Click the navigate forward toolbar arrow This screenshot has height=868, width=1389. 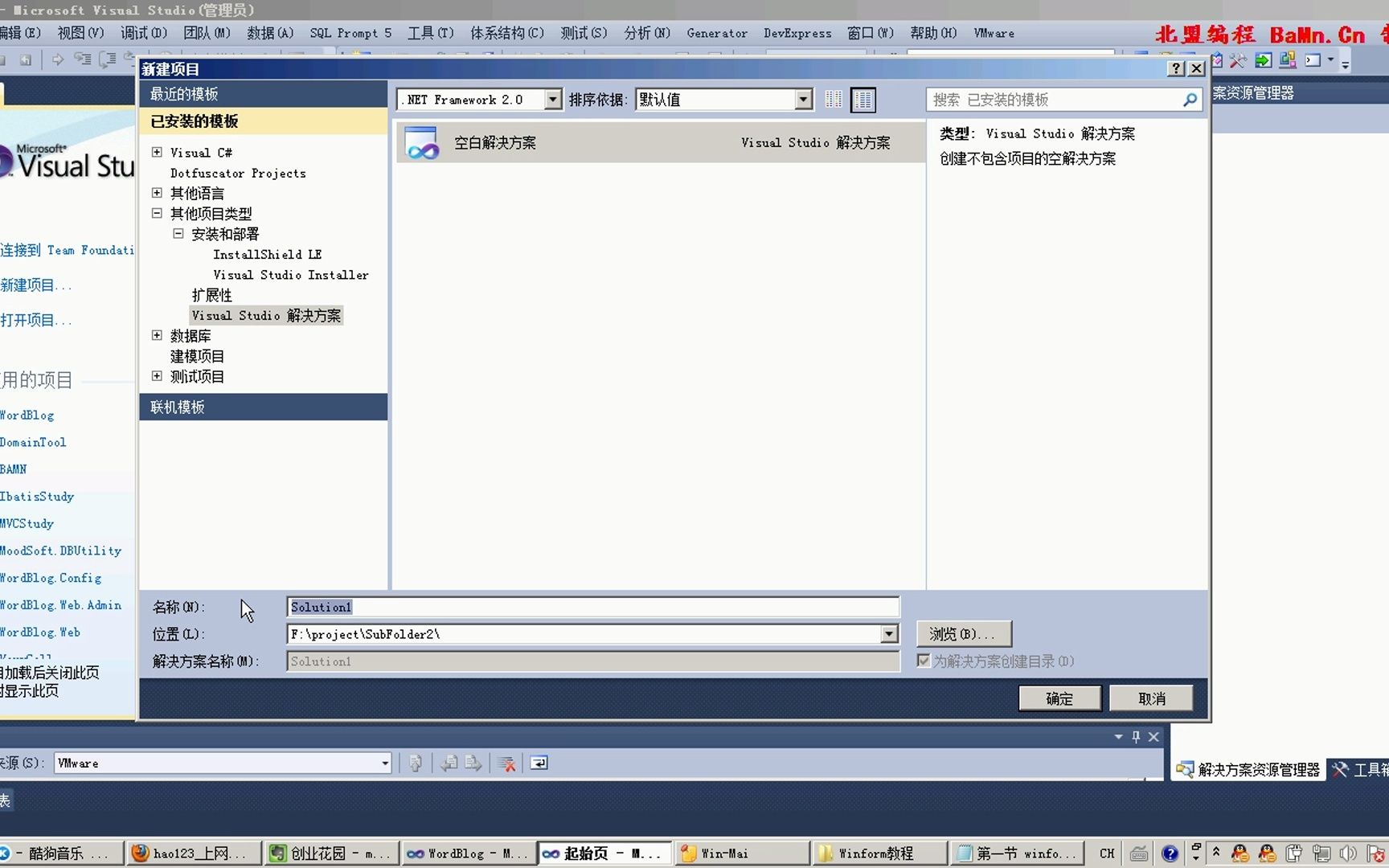(58, 59)
